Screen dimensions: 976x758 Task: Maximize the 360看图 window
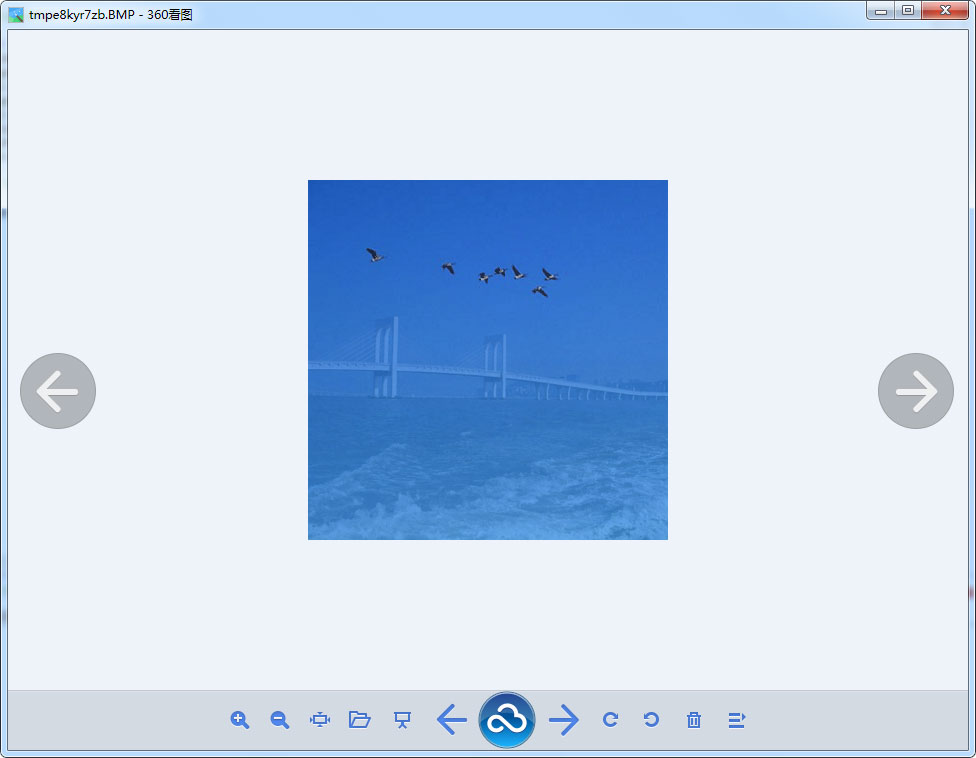tap(908, 11)
